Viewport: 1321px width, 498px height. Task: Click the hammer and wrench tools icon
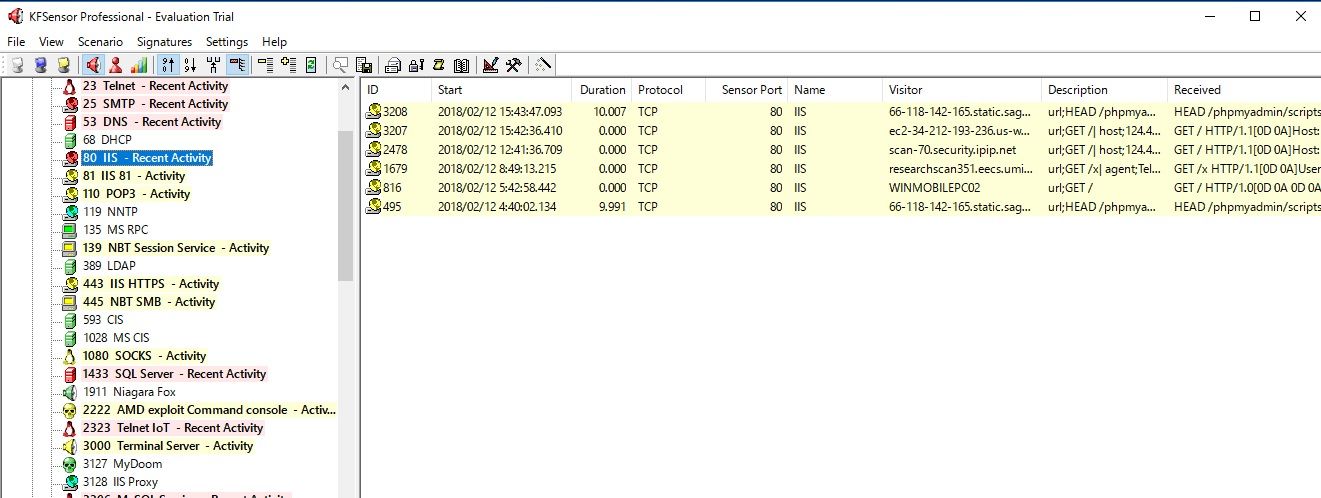[514, 65]
